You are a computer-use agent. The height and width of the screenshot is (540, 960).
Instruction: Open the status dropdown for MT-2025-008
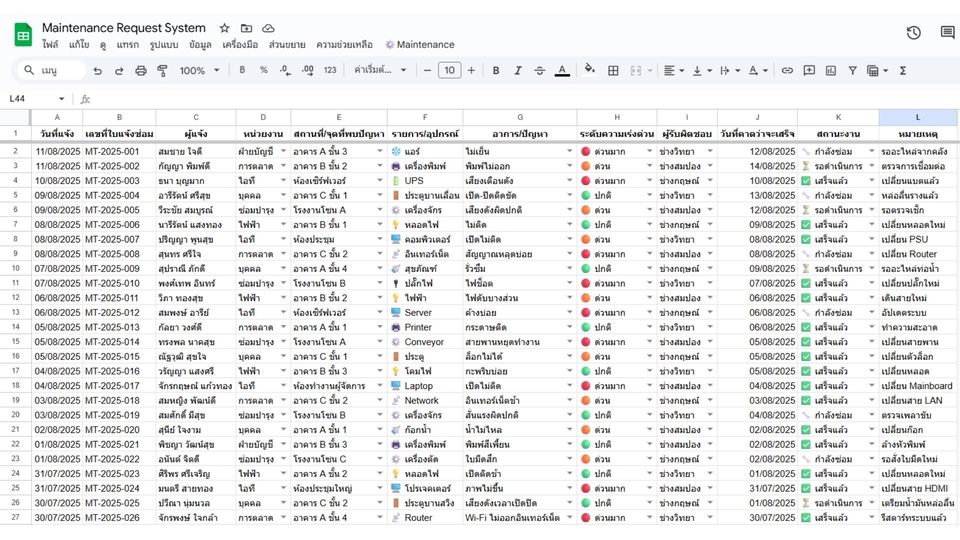click(871, 254)
